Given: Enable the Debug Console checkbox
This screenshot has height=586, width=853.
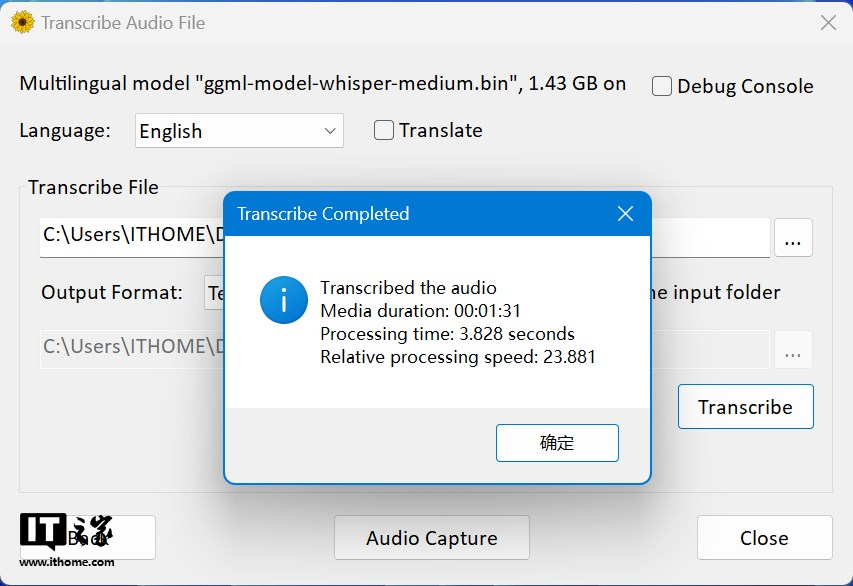Looking at the screenshot, I should 662,87.
